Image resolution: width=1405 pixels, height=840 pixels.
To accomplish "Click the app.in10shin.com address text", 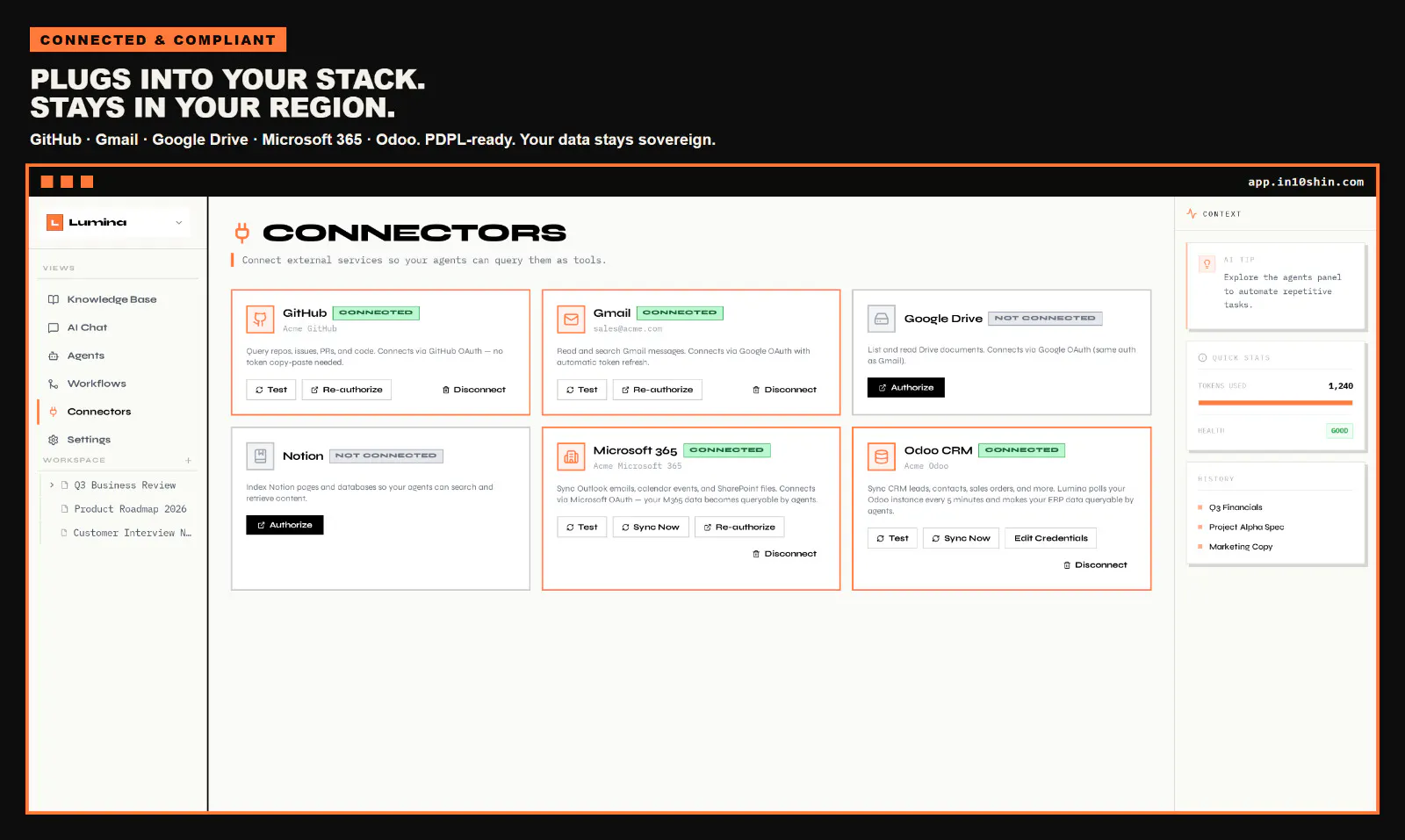I will [x=1306, y=182].
